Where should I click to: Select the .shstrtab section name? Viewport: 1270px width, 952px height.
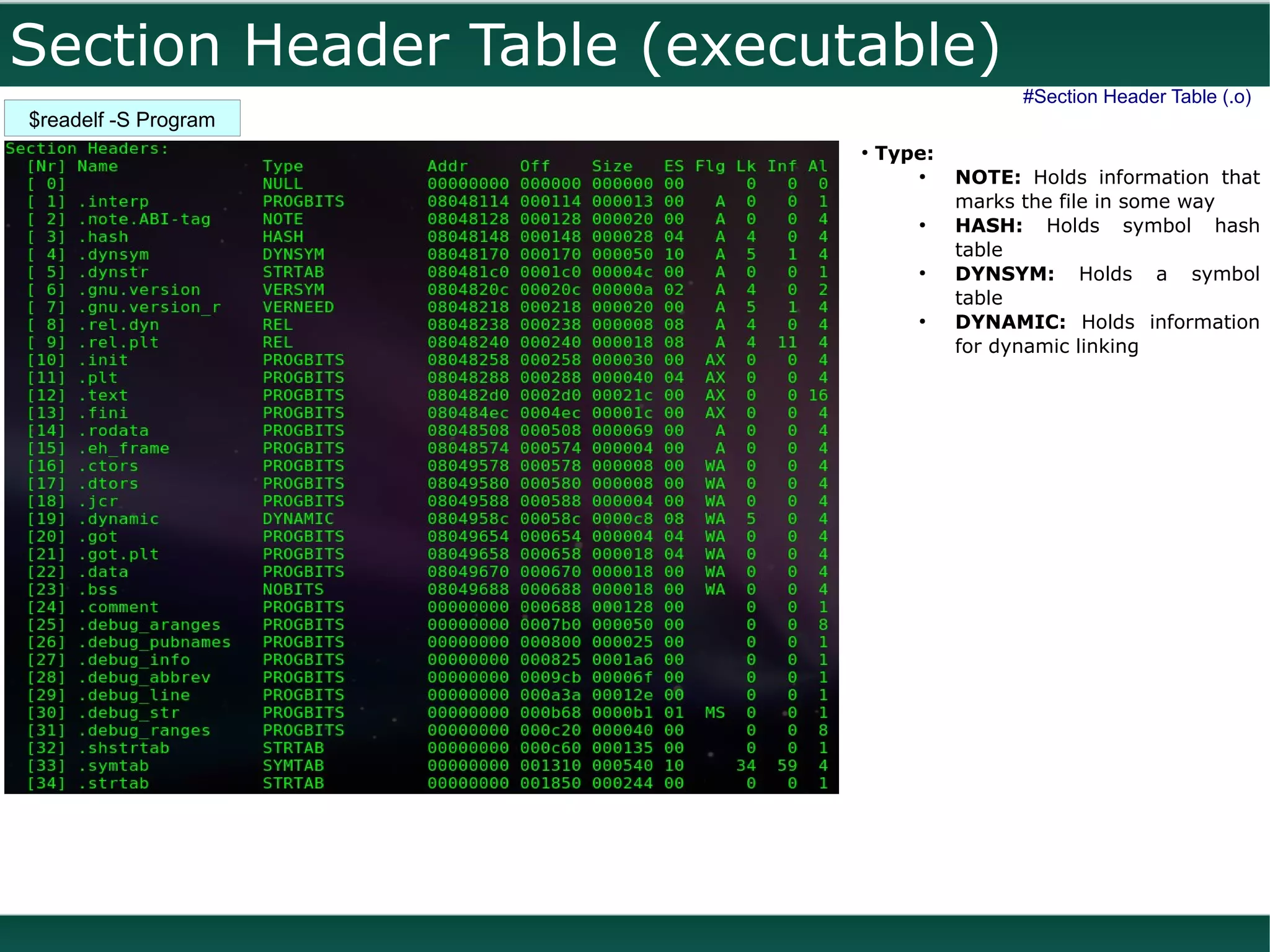click(x=124, y=748)
